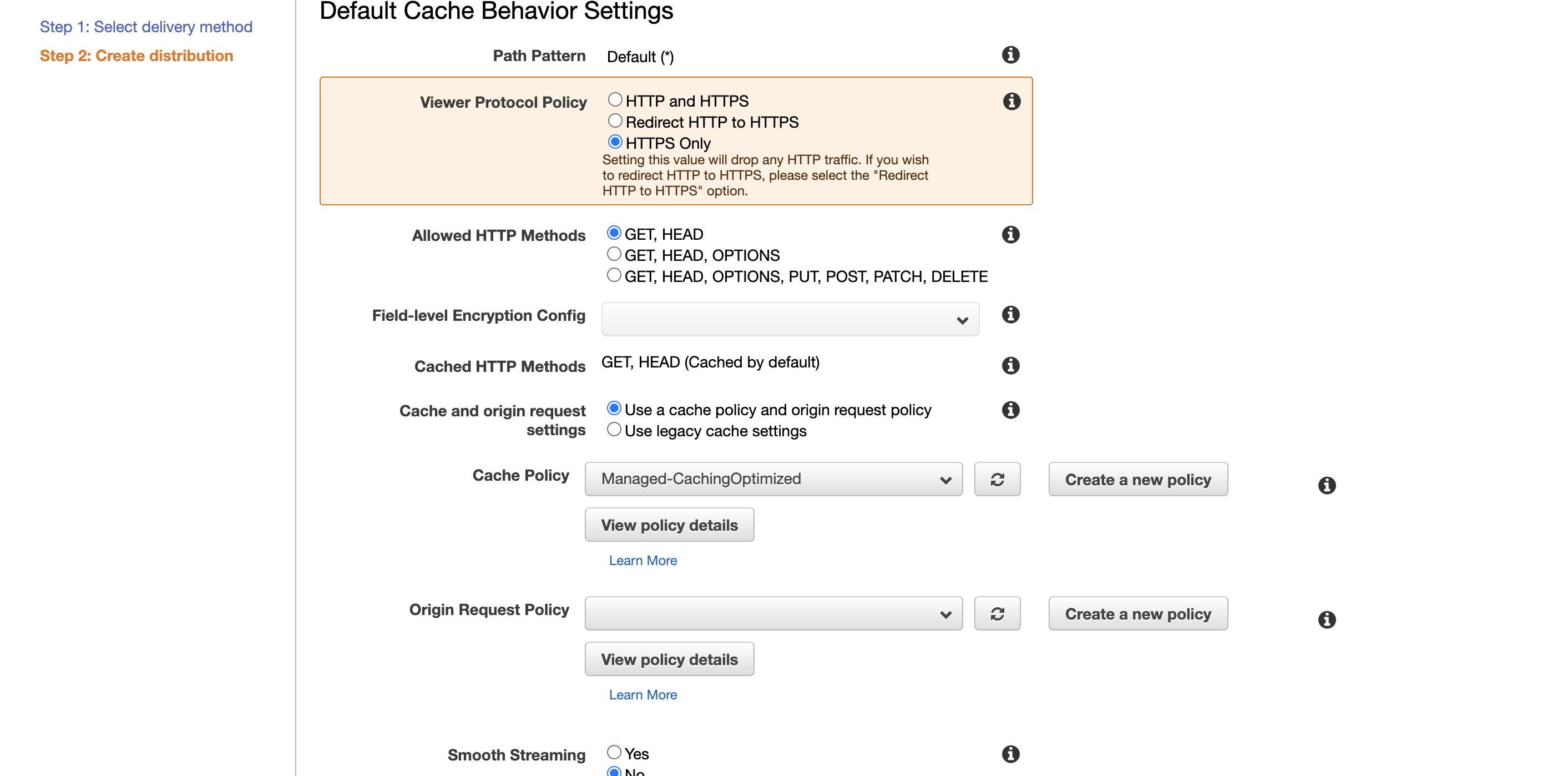Image resolution: width=1568 pixels, height=776 pixels.
Task: Choose GET, HEAD, OPTIONS allowed methods
Action: (x=614, y=255)
